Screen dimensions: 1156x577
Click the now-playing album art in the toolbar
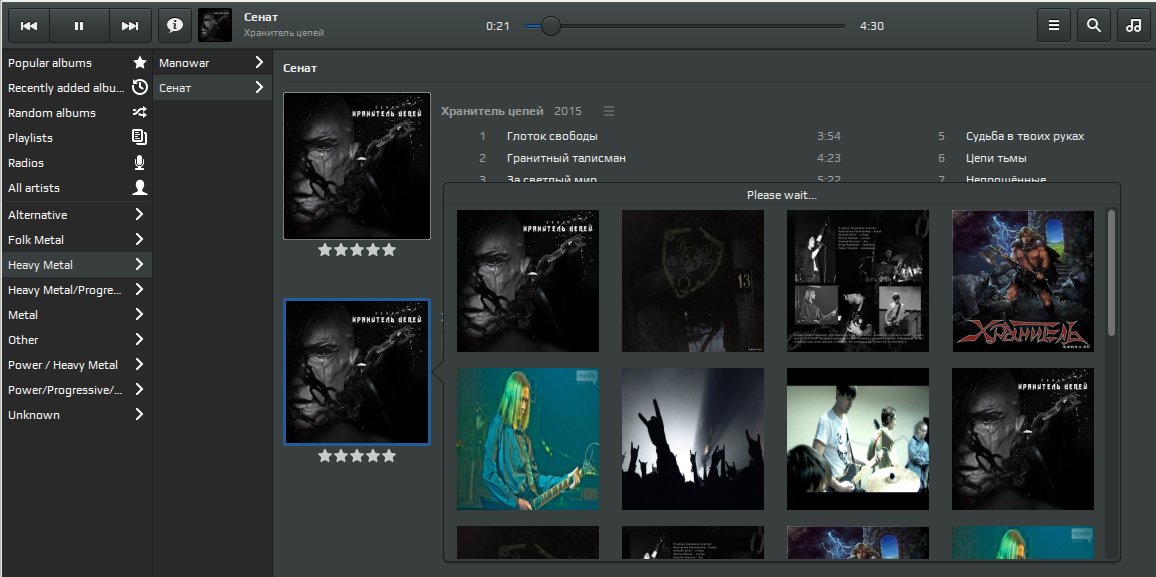[x=215, y=26]
